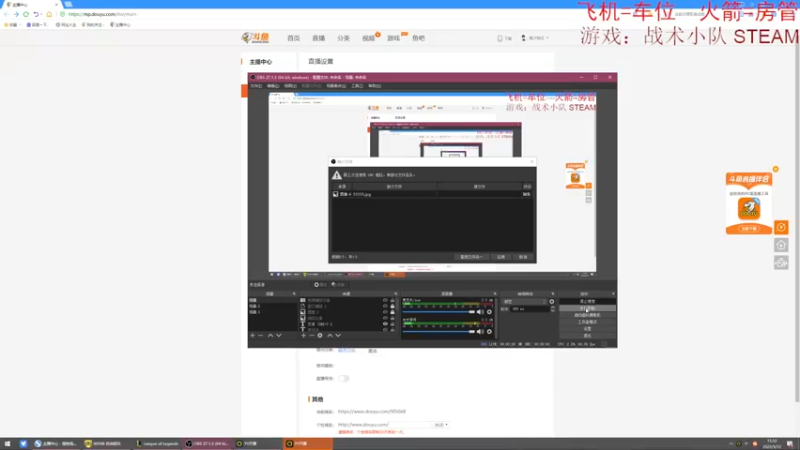Close the Douyu companion promo widget
The height and width of the screenshot is (450, 800).
[776, 169]
